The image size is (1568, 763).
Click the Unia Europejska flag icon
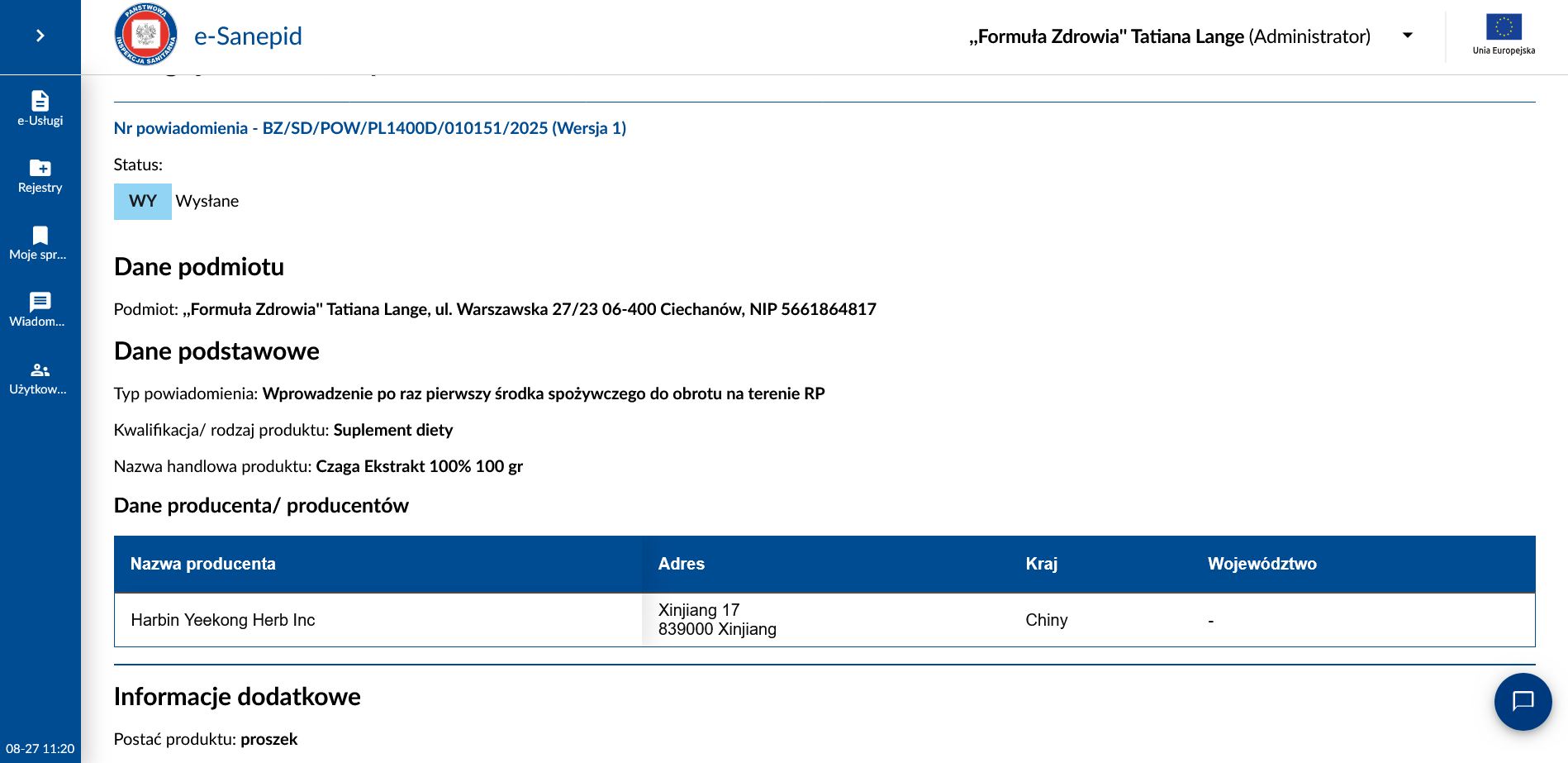pyautogui.click(x=1503, y=28)
